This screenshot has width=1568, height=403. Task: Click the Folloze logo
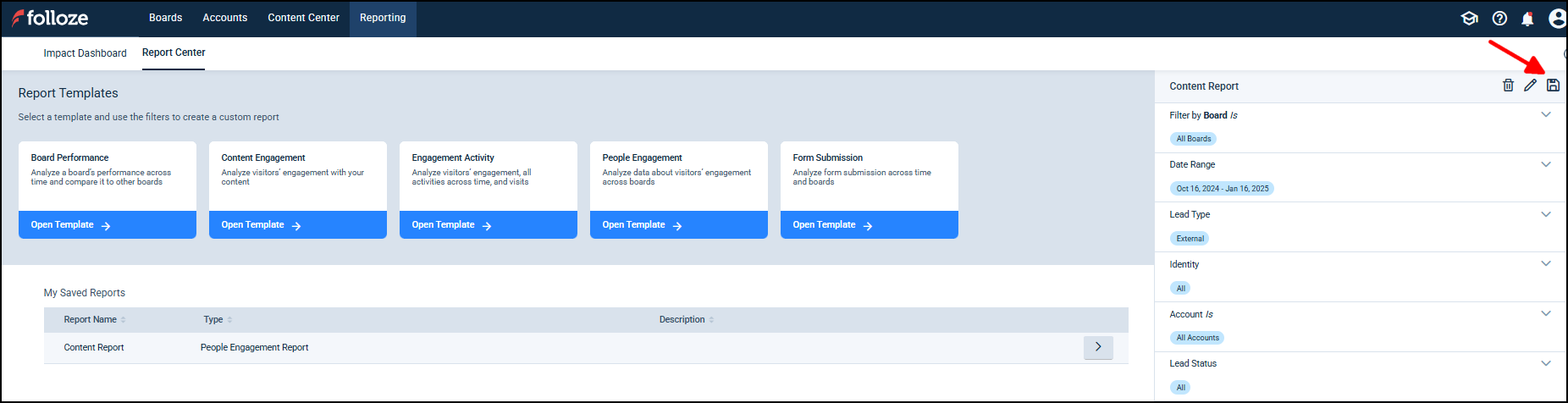pyautogui.click(x=50, y=18)
